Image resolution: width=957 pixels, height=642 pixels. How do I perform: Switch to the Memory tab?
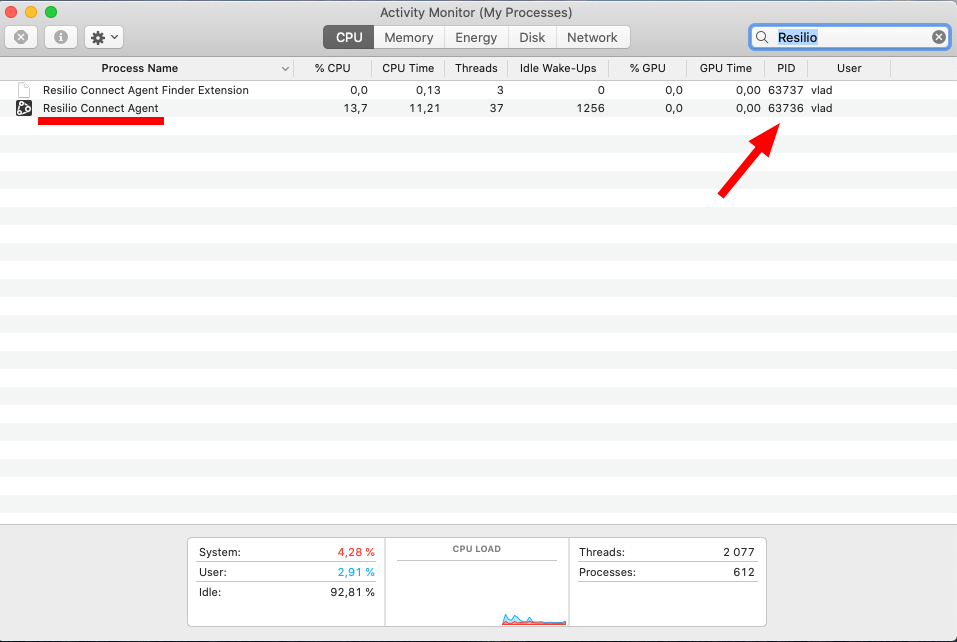coord(409,37)
